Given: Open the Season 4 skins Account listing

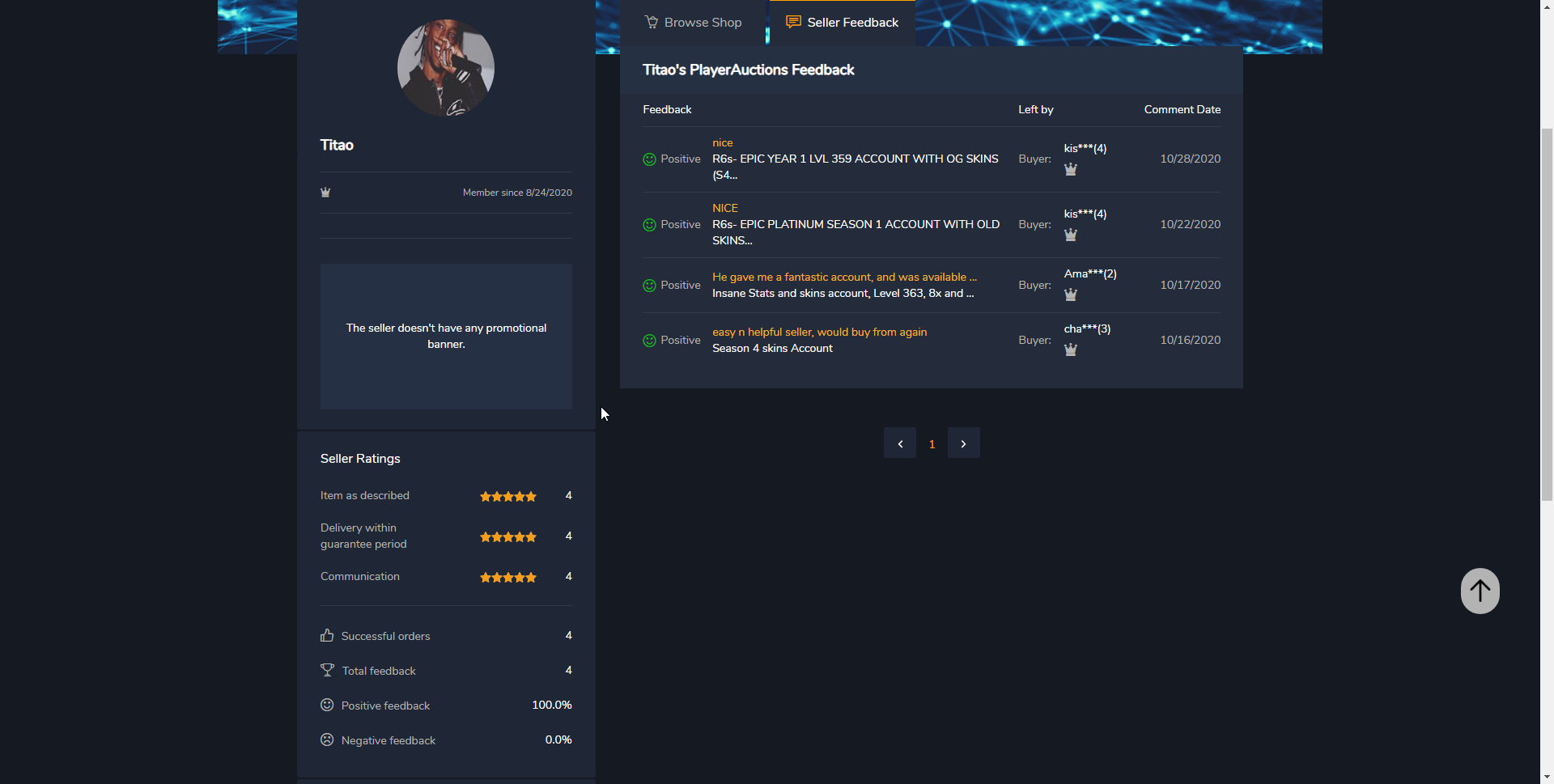Looking at the screenshot, I should pos(772,349).
